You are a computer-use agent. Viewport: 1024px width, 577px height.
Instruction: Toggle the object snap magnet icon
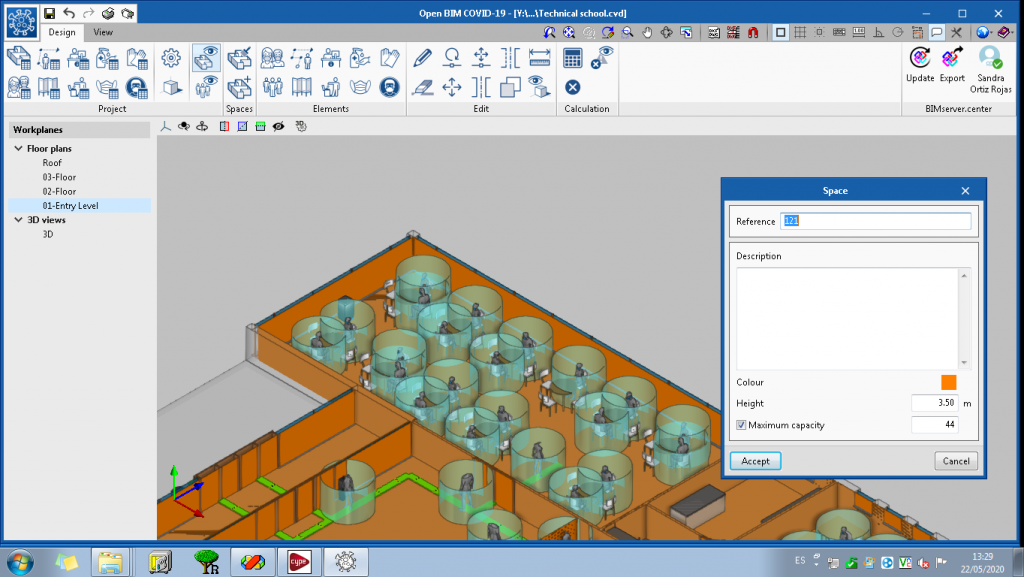753,32
